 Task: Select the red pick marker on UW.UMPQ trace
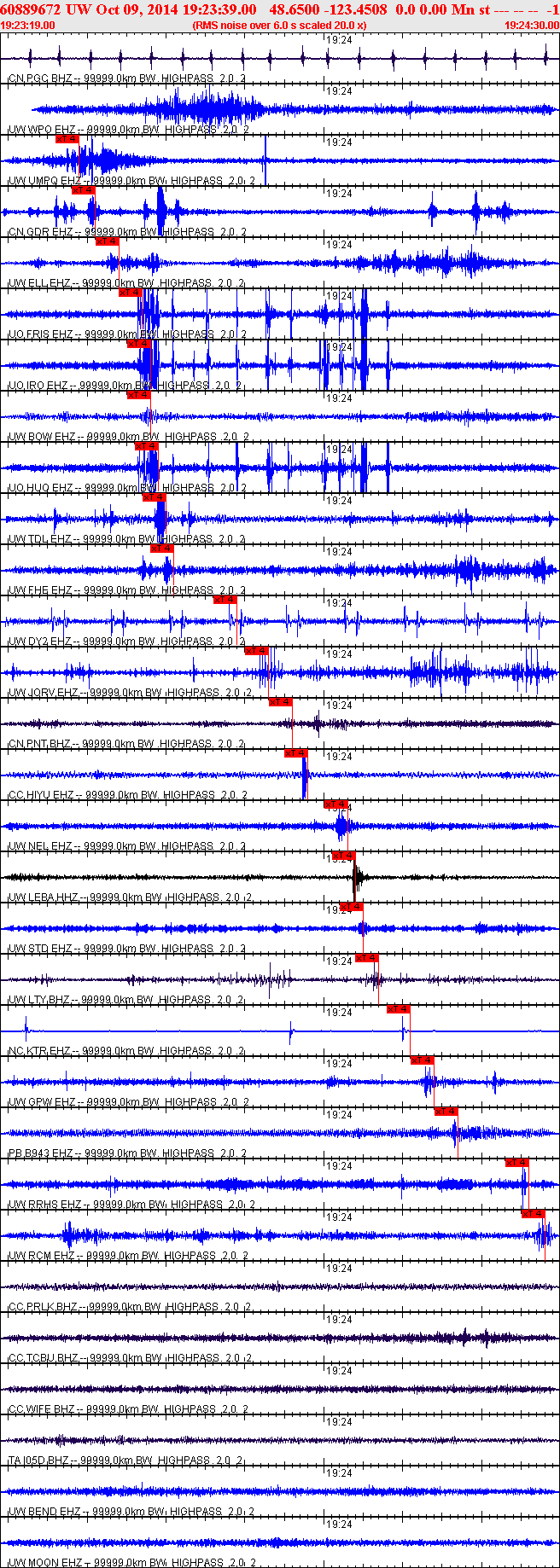click(x=67, y=138)
